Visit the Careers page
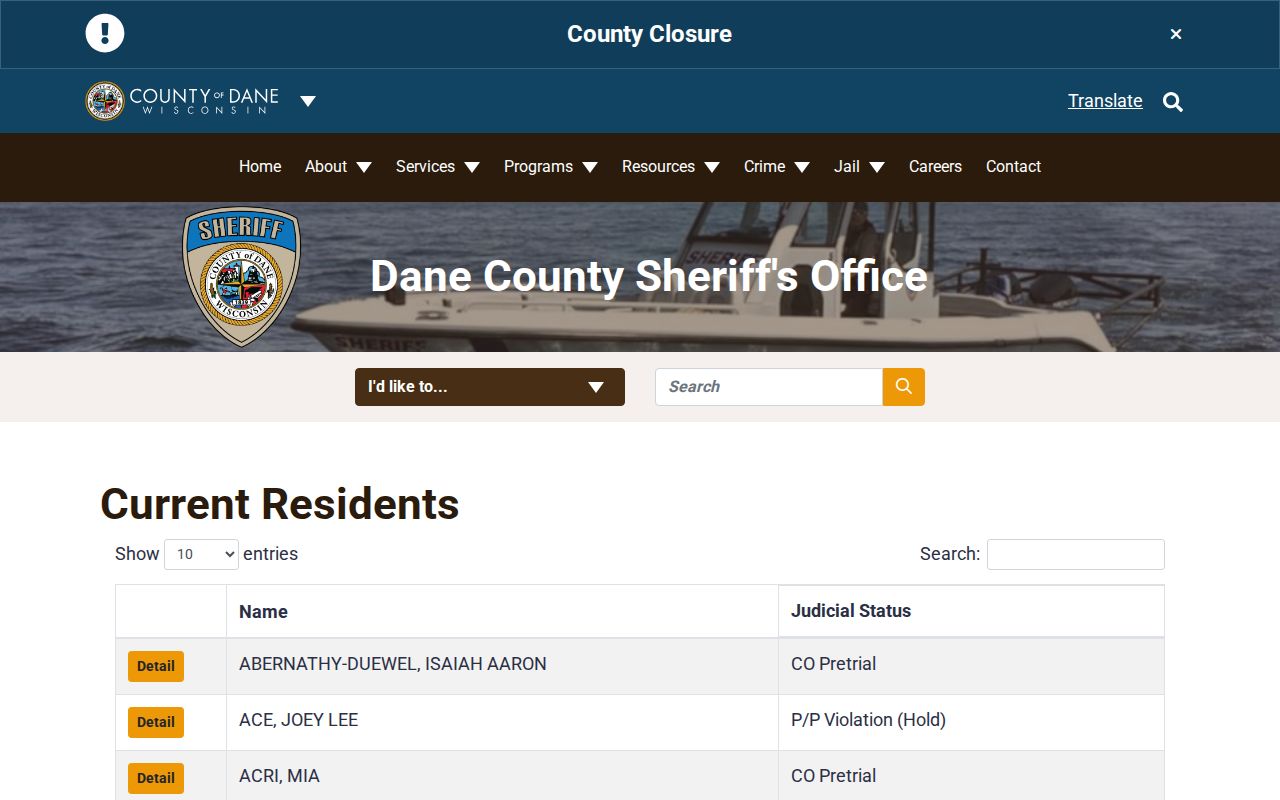1280x800 pixels. [935, 167]
